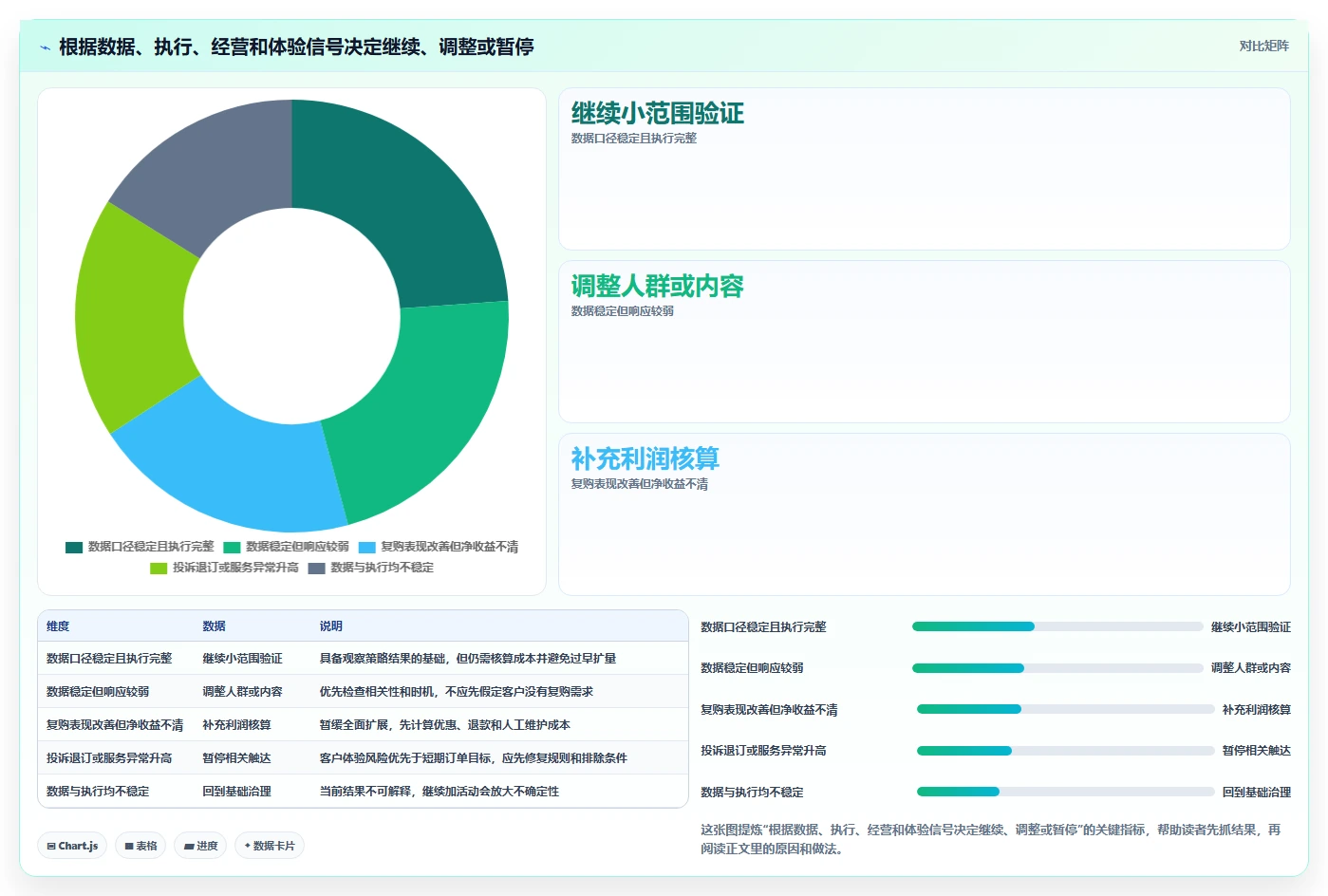This screenshot has height=896, width=1328.
Task: Click progress bar for 数据口径稳定且执行完整
Action: [x=1057, y=626]
